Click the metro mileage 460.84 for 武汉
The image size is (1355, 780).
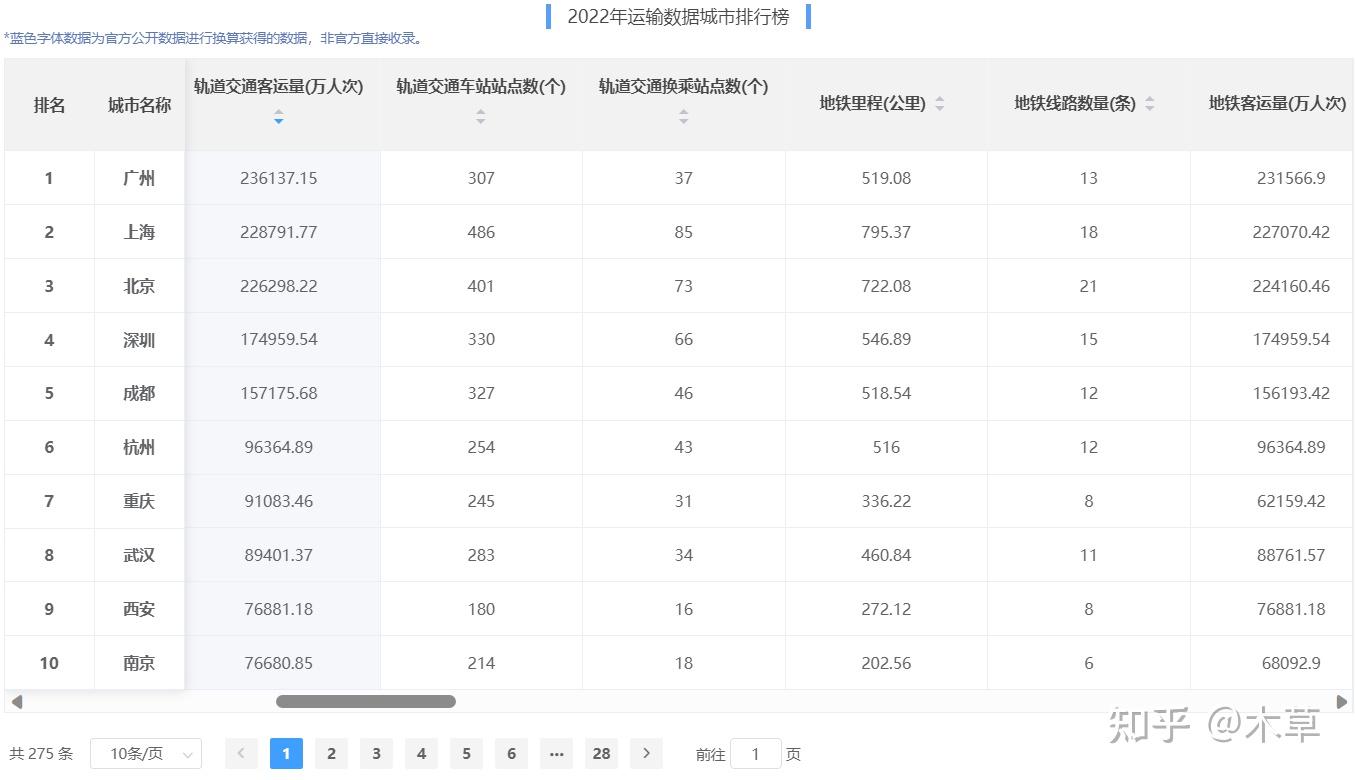coord(886,555)
